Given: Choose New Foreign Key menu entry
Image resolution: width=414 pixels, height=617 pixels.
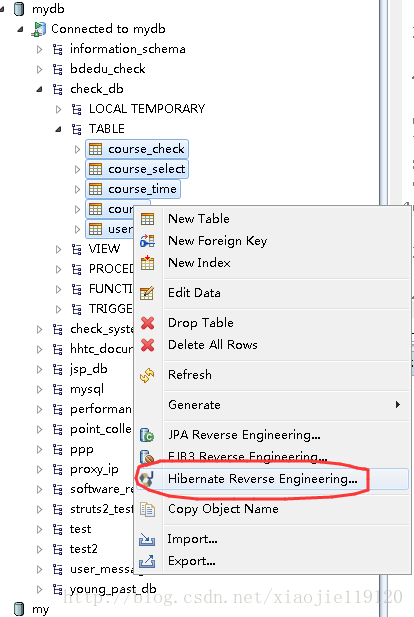Looking at the screenshot, I should click(272, 241).
